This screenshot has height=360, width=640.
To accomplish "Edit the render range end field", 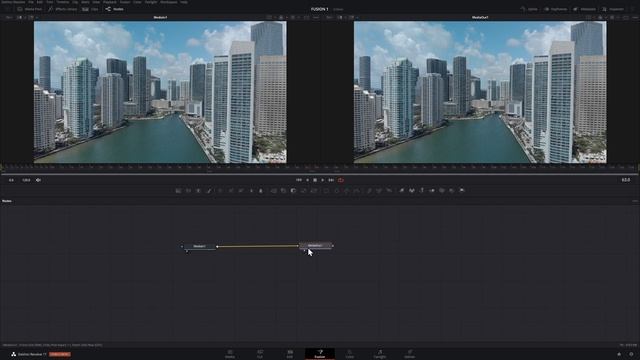I will tap(26, 180).
